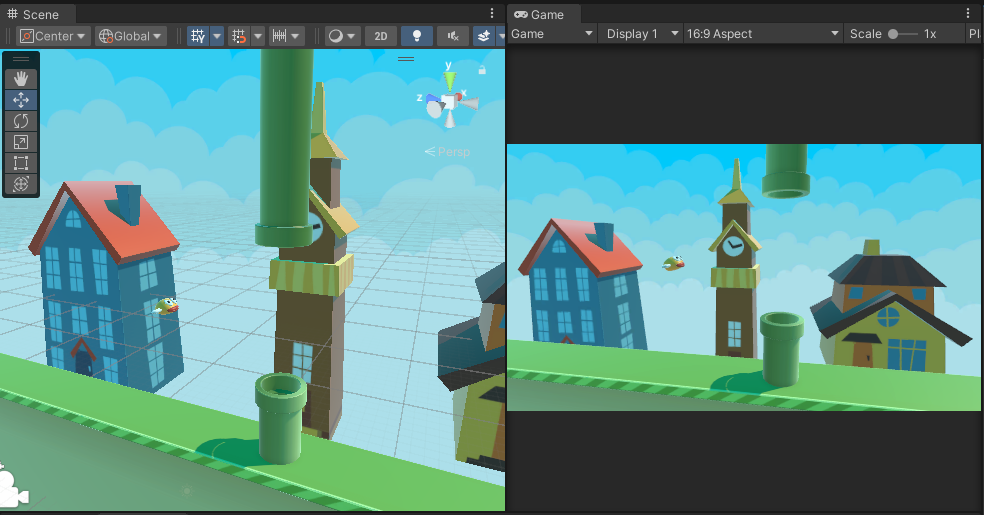Viewport: 984px width, 515px height.
Task: Click the bird in Game view
Action: pos(673,263)
